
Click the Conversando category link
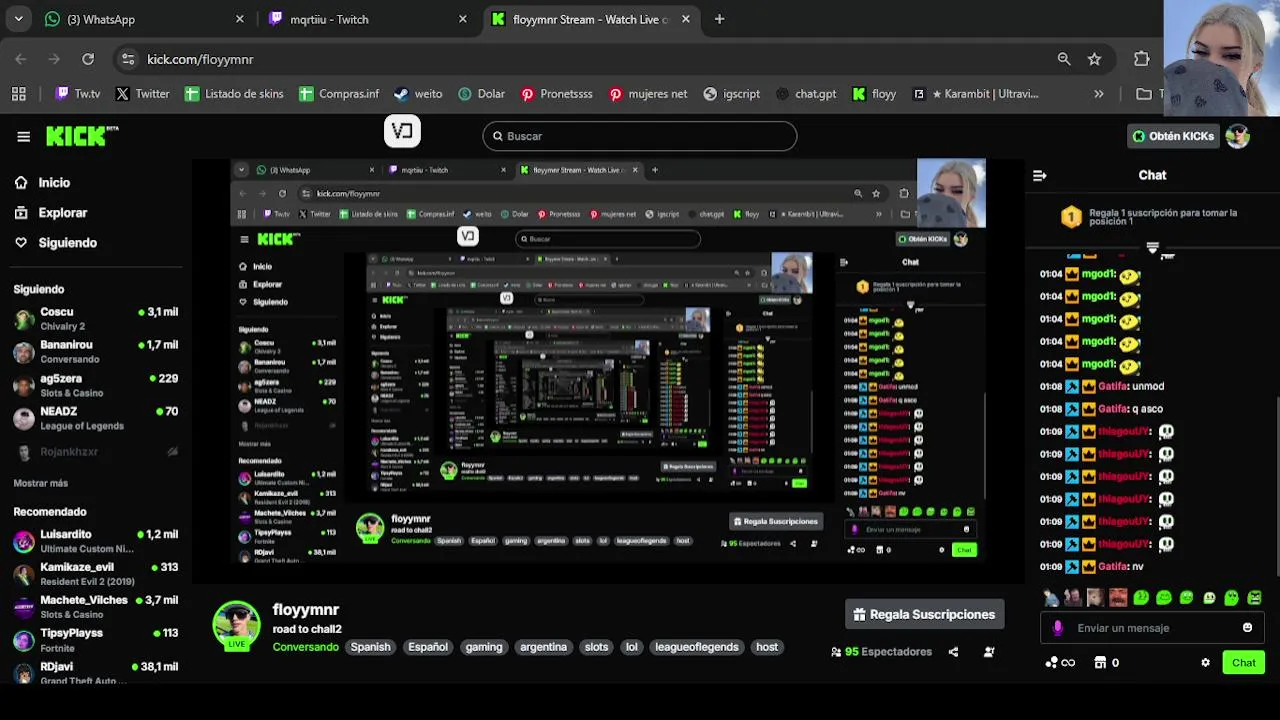[305, 647]
